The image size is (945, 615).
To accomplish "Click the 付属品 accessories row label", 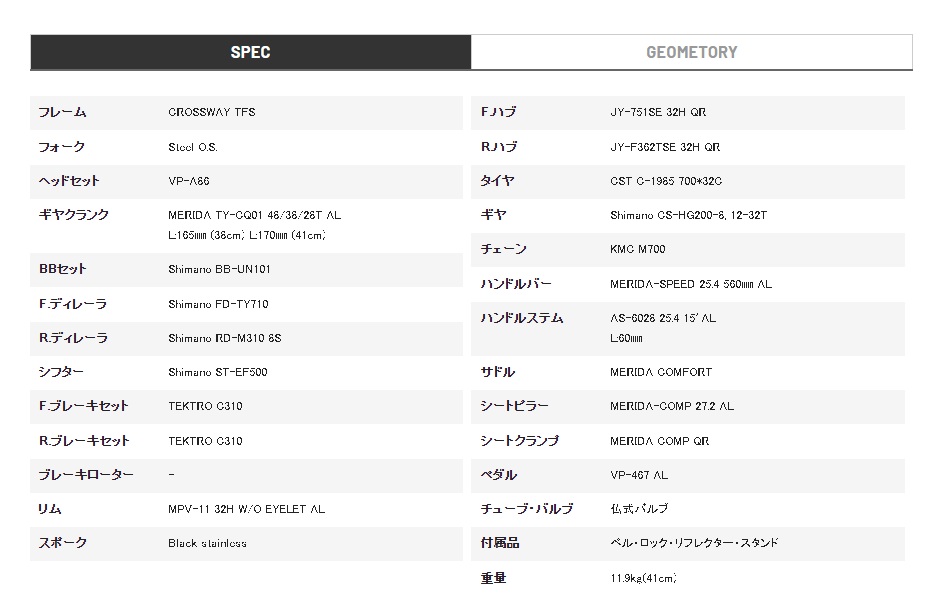I will point(500,543).
